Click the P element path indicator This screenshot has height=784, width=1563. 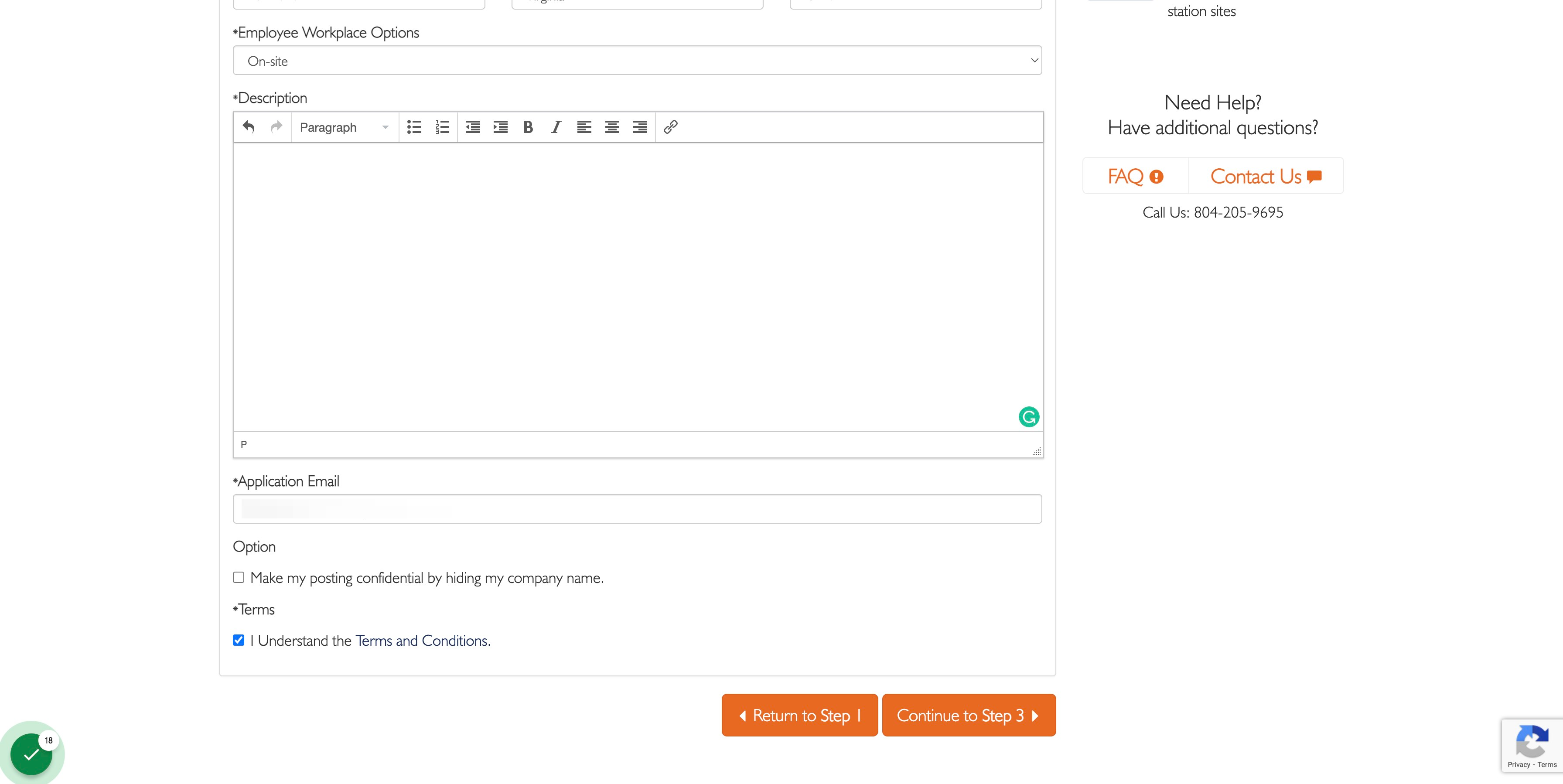[x=244, y=445]
